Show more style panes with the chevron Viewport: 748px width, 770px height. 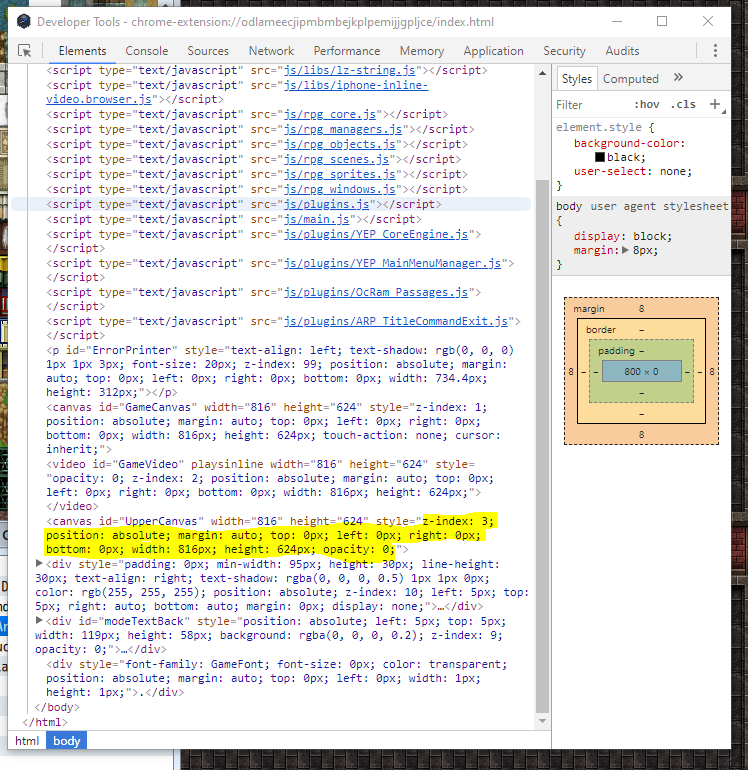click(x=678, y=77)
